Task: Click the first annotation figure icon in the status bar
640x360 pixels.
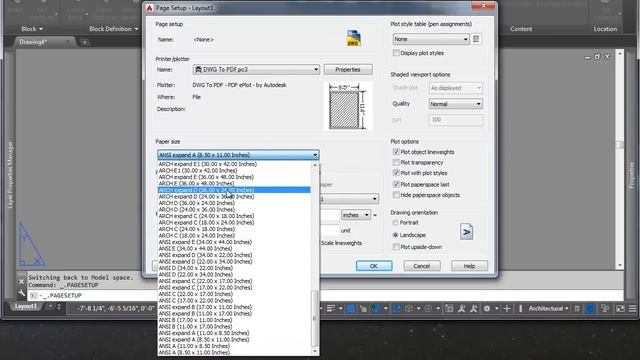Action: click(462, 309)
